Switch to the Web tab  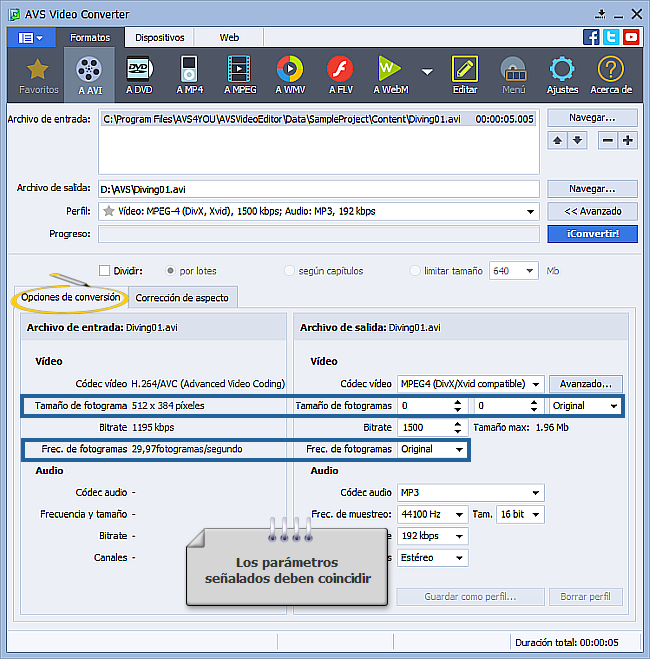229,37
